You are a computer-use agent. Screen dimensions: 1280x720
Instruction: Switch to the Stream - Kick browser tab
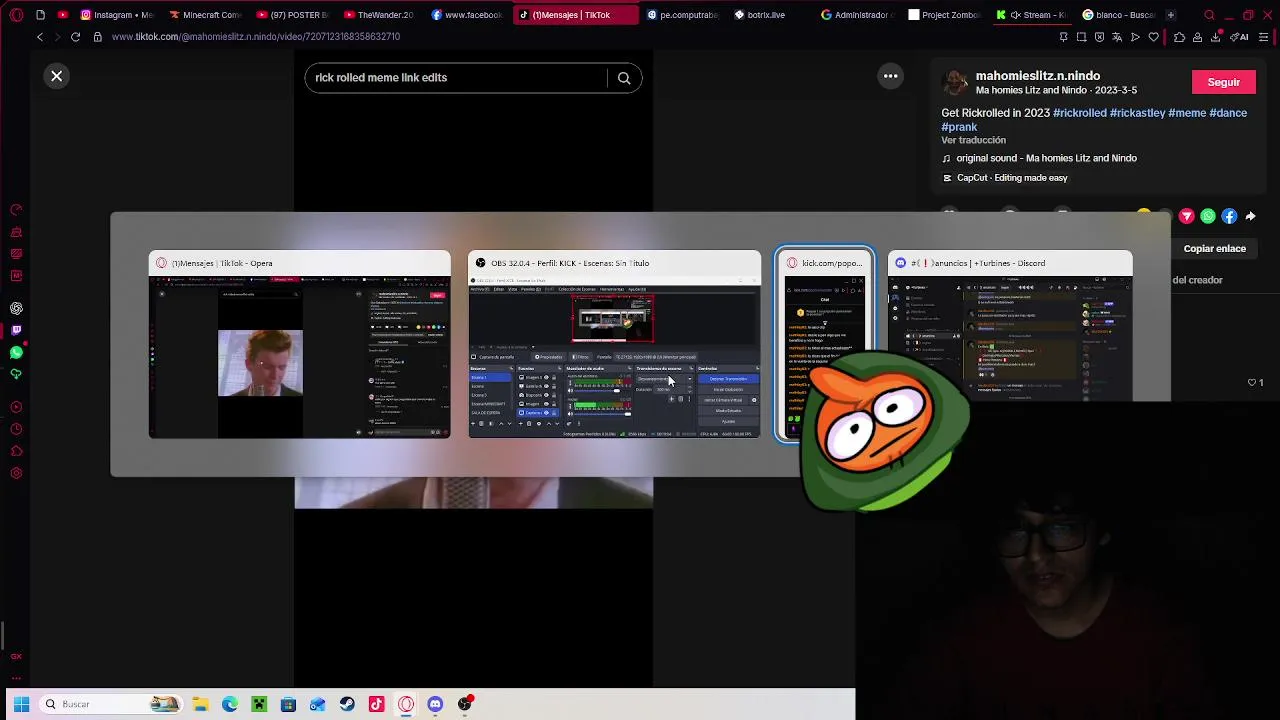click(x=1030, y=15)
